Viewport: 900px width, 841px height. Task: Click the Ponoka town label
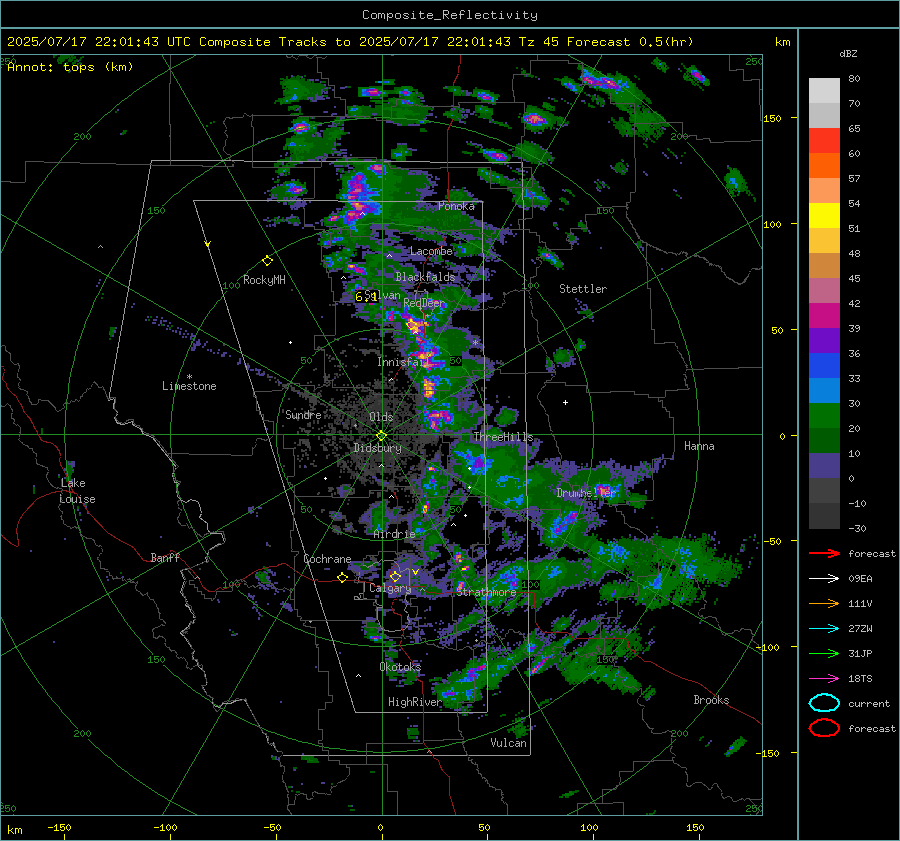pos(456,206)
